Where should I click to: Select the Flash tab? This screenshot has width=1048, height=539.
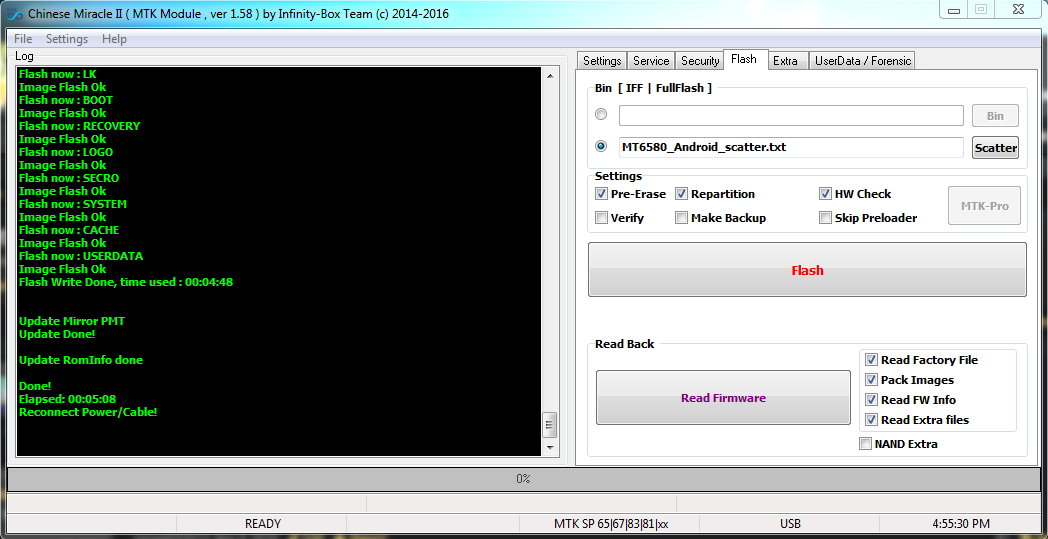pyautogui.click(x=744, y=60)
